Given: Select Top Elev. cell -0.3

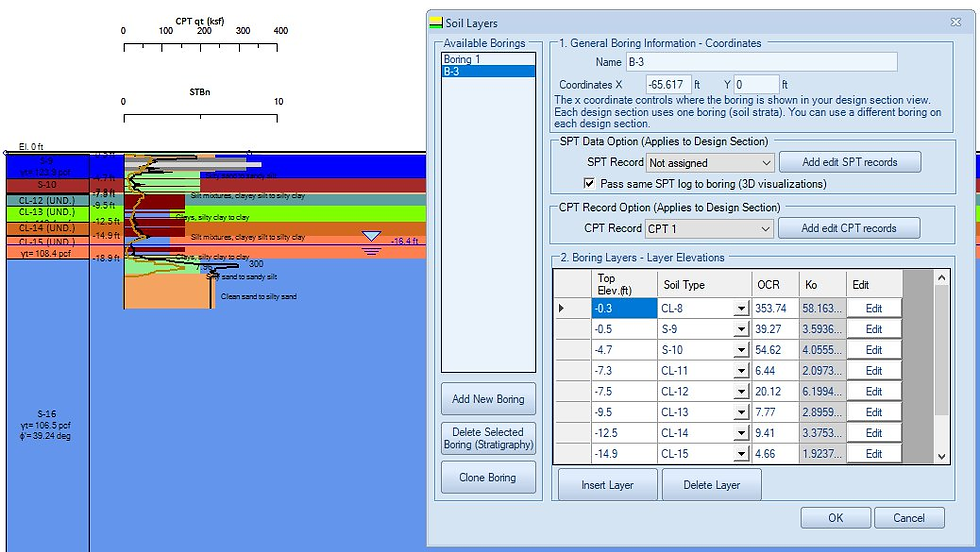Looking at the screenshot, I should 624,308.
